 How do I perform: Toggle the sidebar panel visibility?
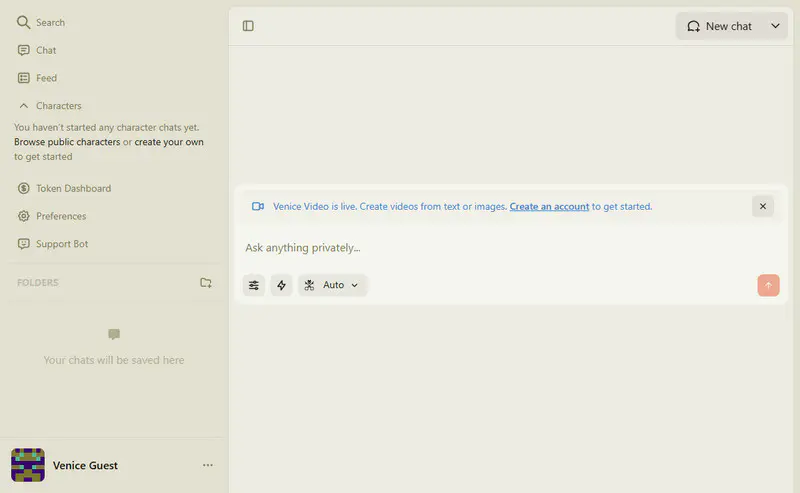click(248, 26)
